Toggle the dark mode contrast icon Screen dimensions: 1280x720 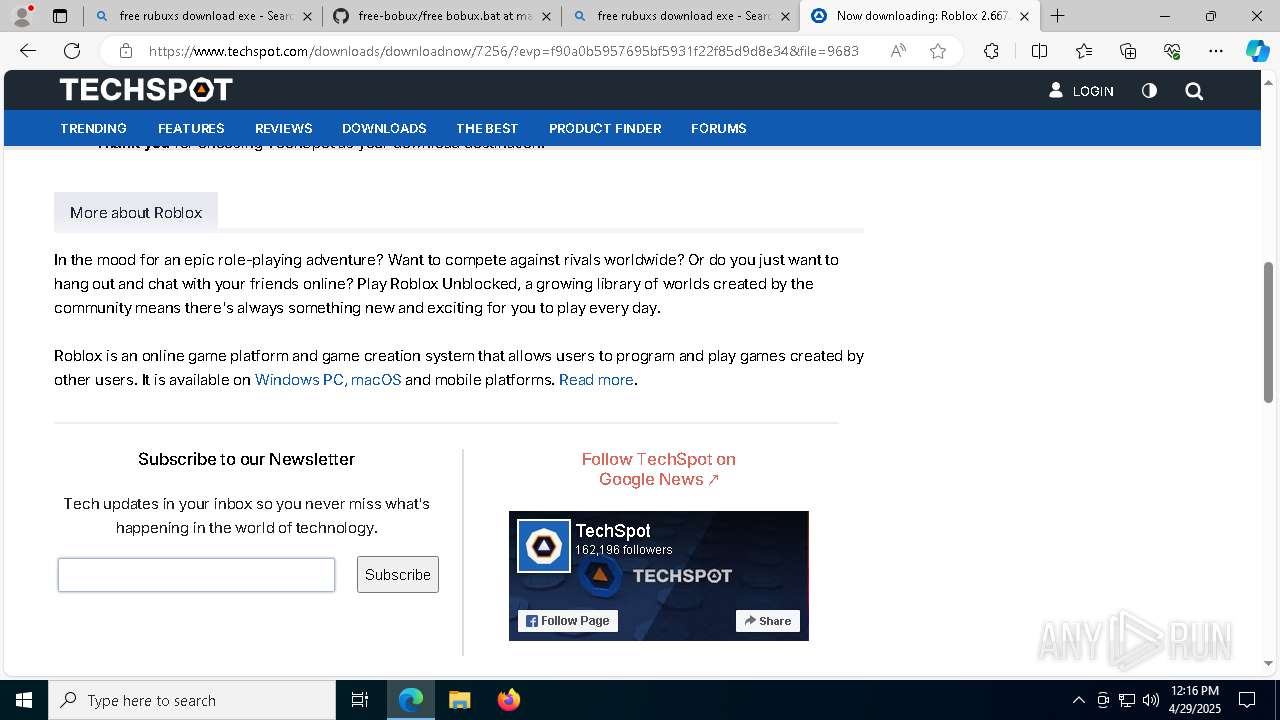[x=1149, y=91]
